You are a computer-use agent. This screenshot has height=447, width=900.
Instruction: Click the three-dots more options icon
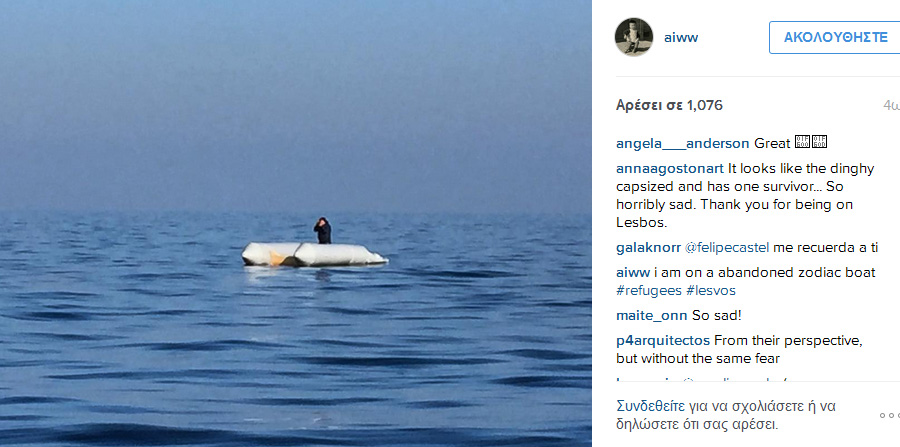coord(890,415)
